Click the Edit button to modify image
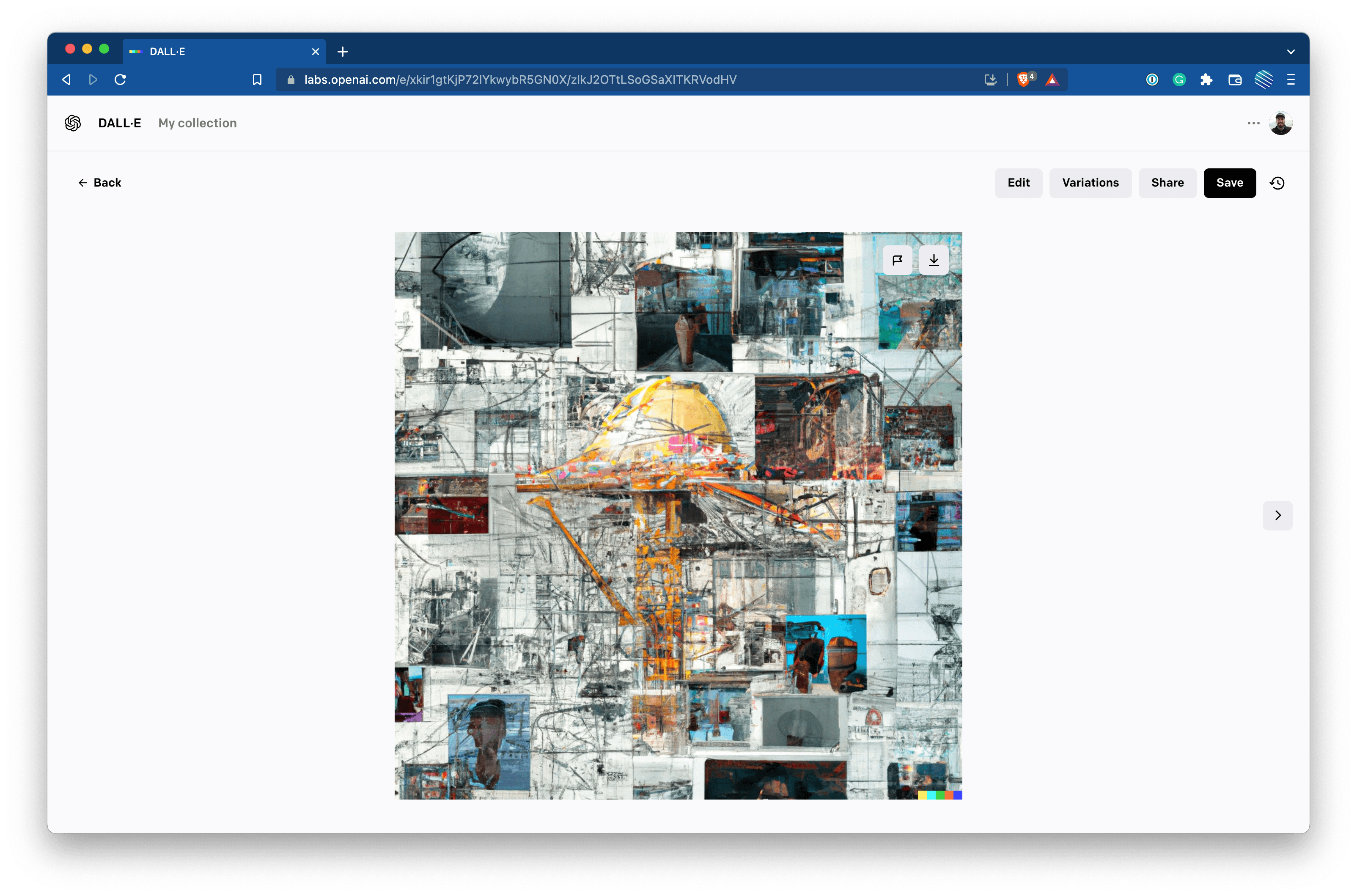 [x=1019, y=182]
